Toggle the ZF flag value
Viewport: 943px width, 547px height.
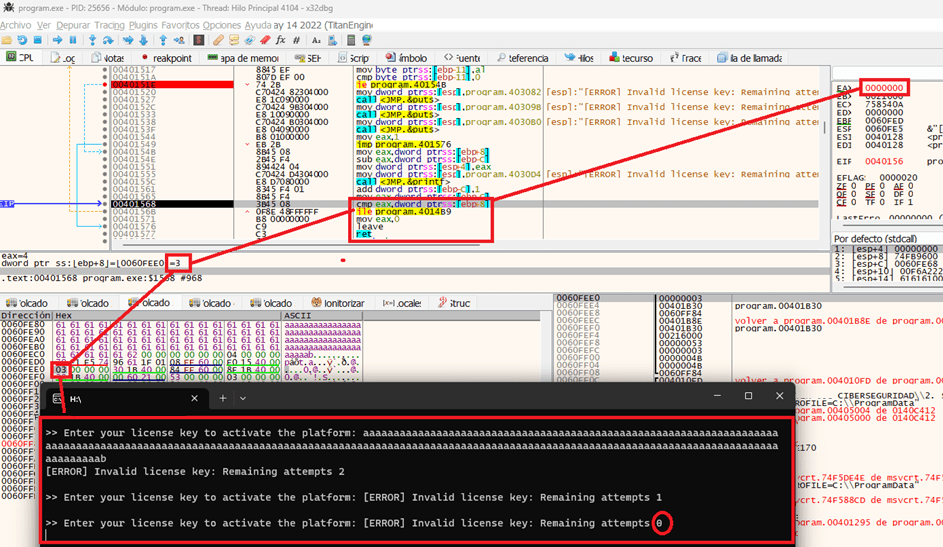click(853, 187)
